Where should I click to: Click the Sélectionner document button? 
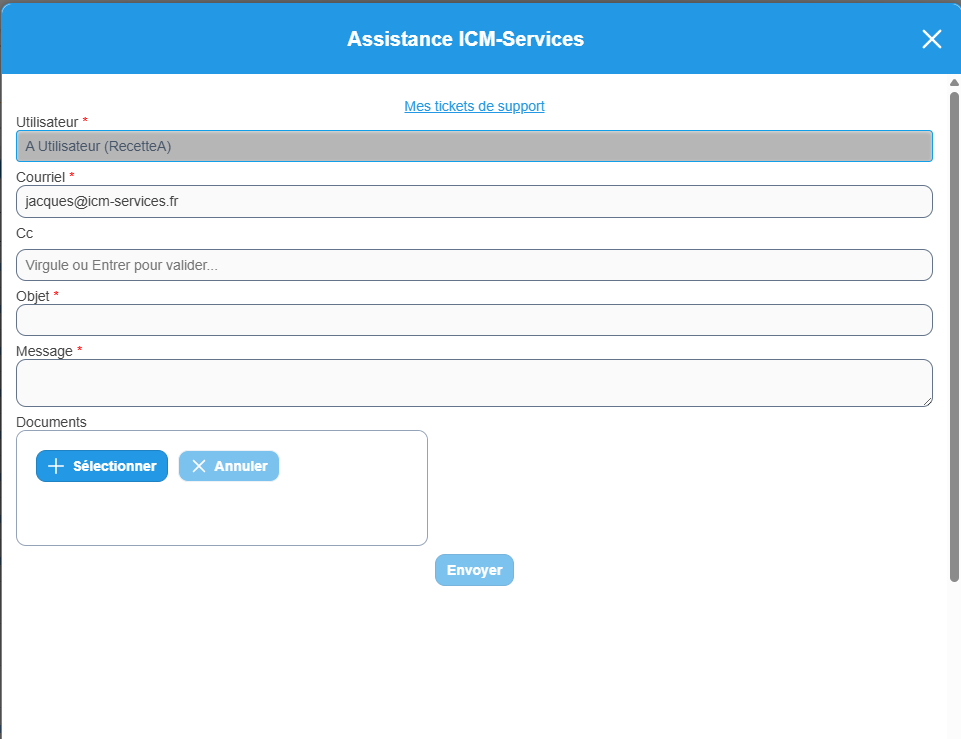(102, 466)
